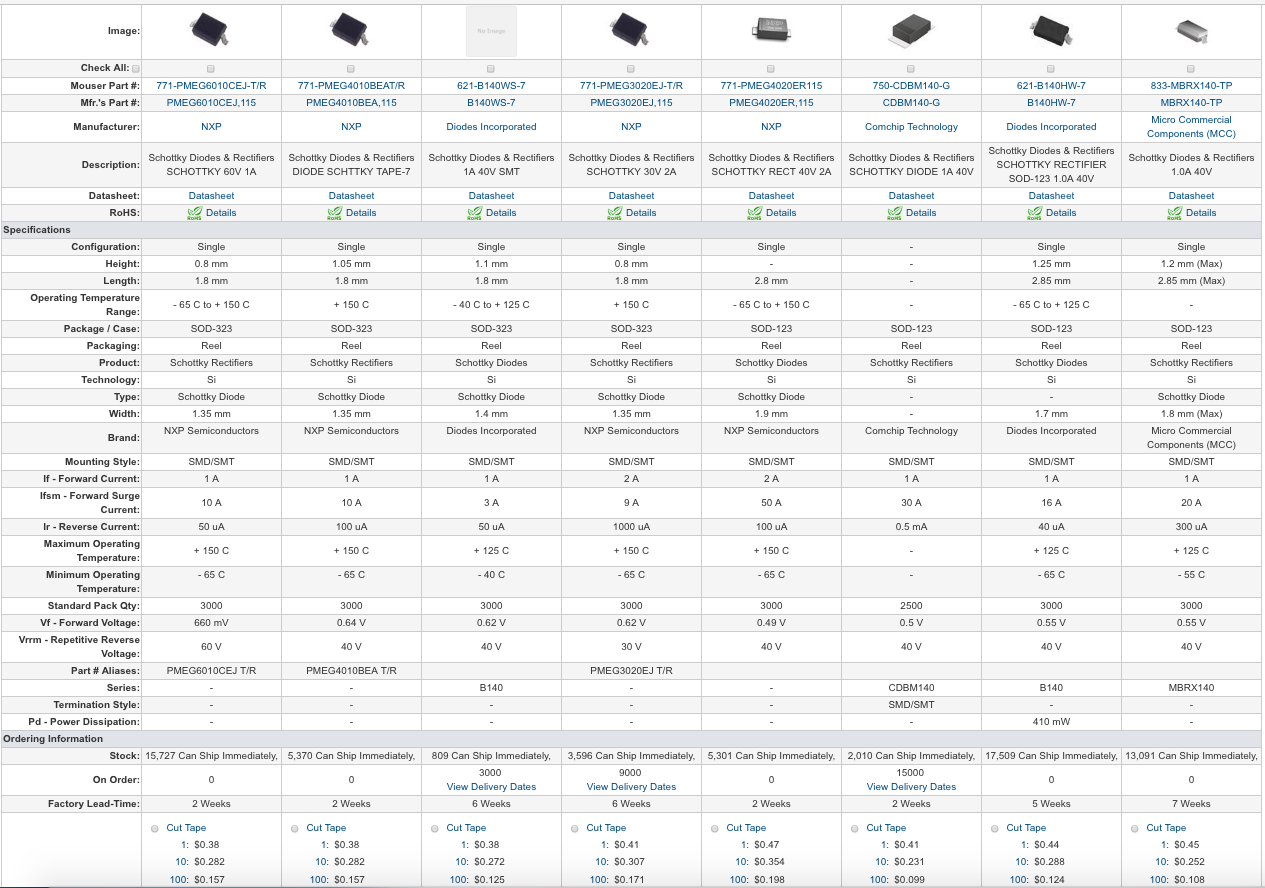
Task: Select Cut Tape radio for PMEG4010BEA column
Action: pos(294,828)
